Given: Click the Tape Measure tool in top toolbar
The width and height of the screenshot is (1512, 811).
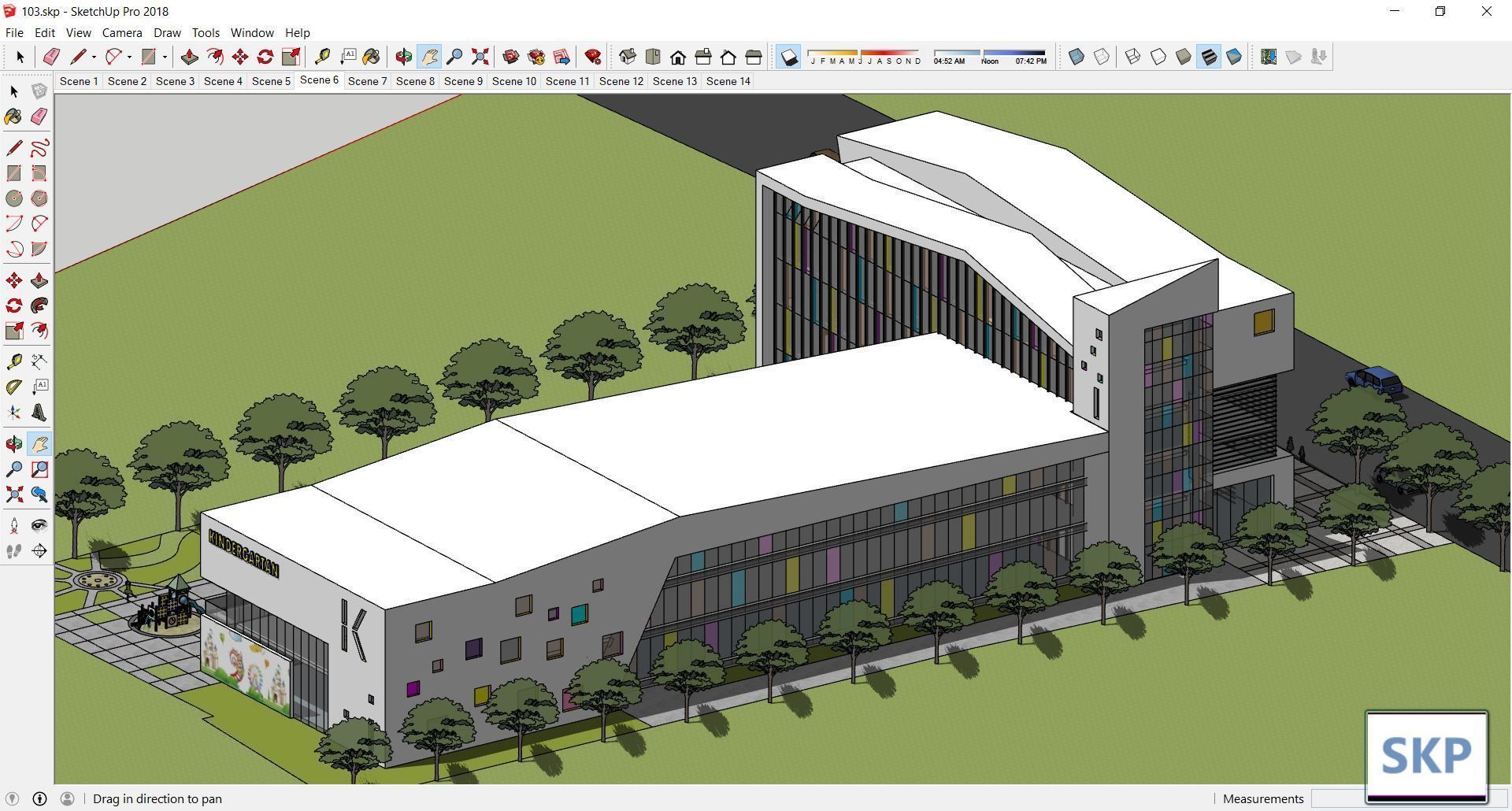Looking at the screenshot, I should (322, 57).
